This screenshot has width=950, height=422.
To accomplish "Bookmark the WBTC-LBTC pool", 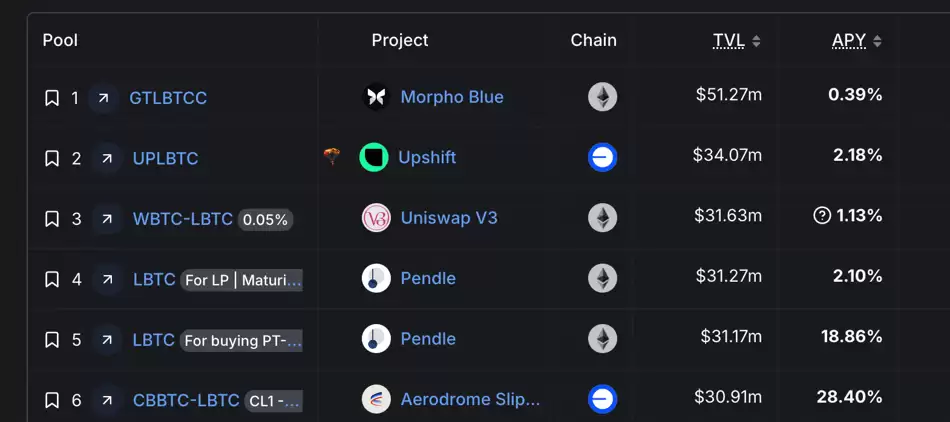I will click(52, 219).
